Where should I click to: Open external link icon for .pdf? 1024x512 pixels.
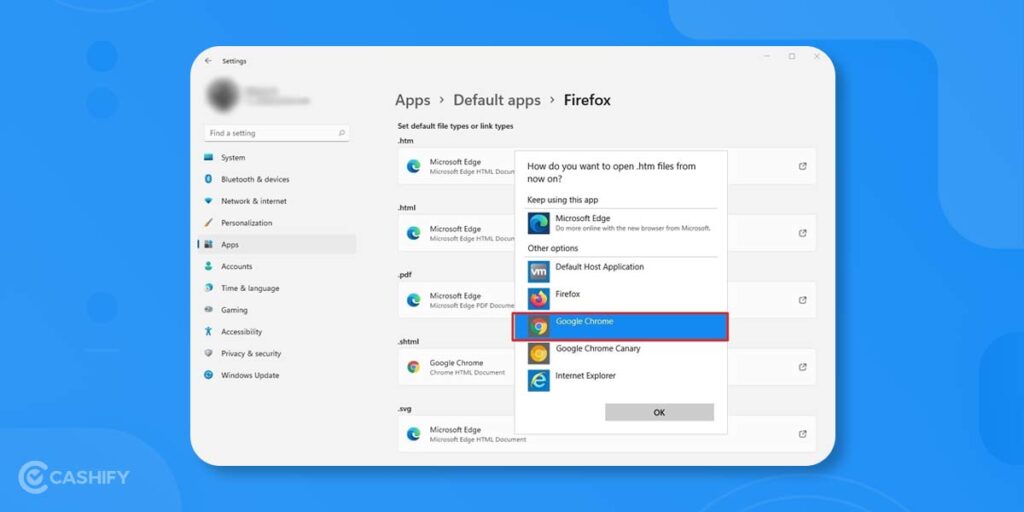(803, 300)
